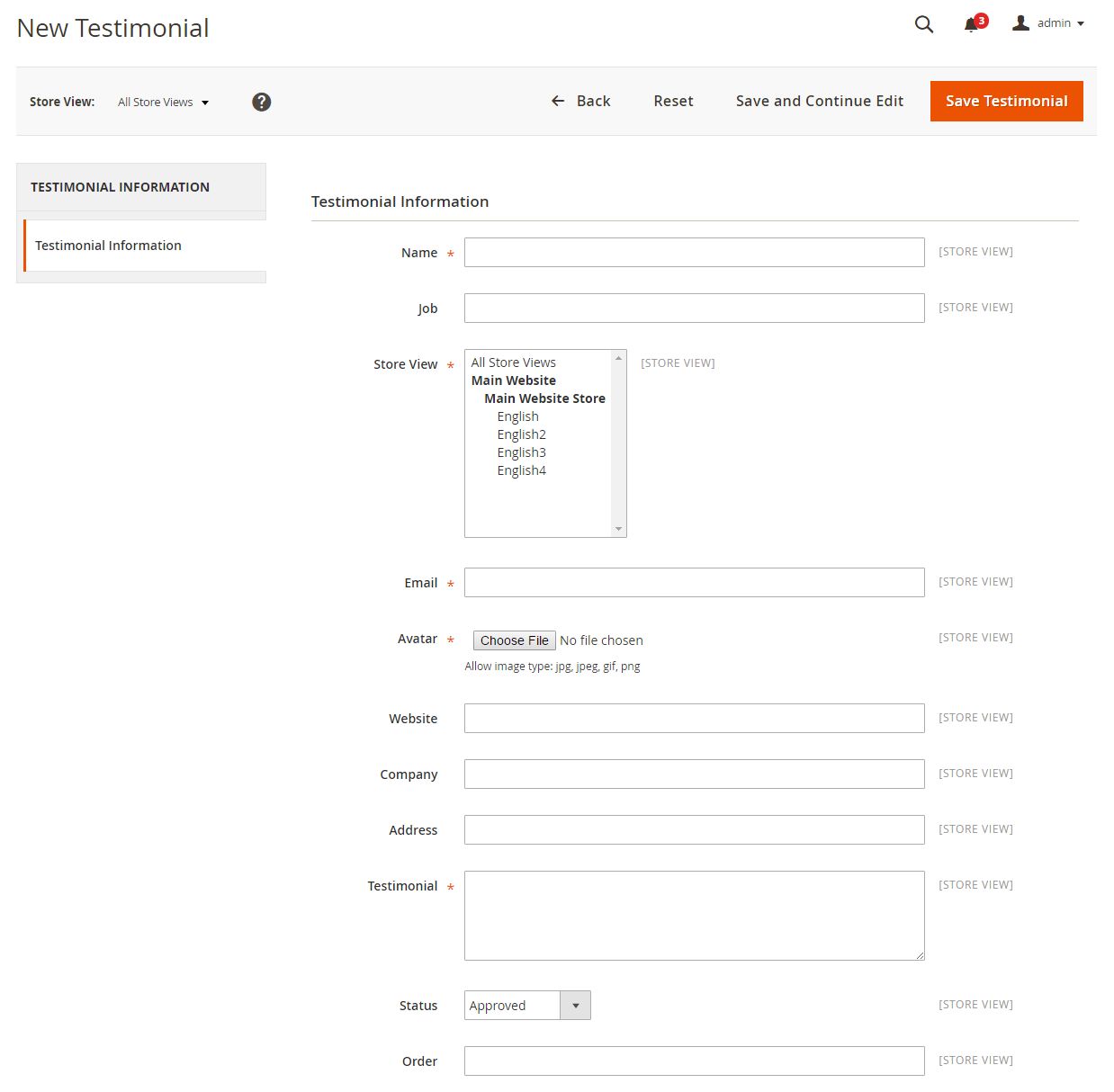Click the search magnifier icon
The image size is (1114, 1092).
923,24
